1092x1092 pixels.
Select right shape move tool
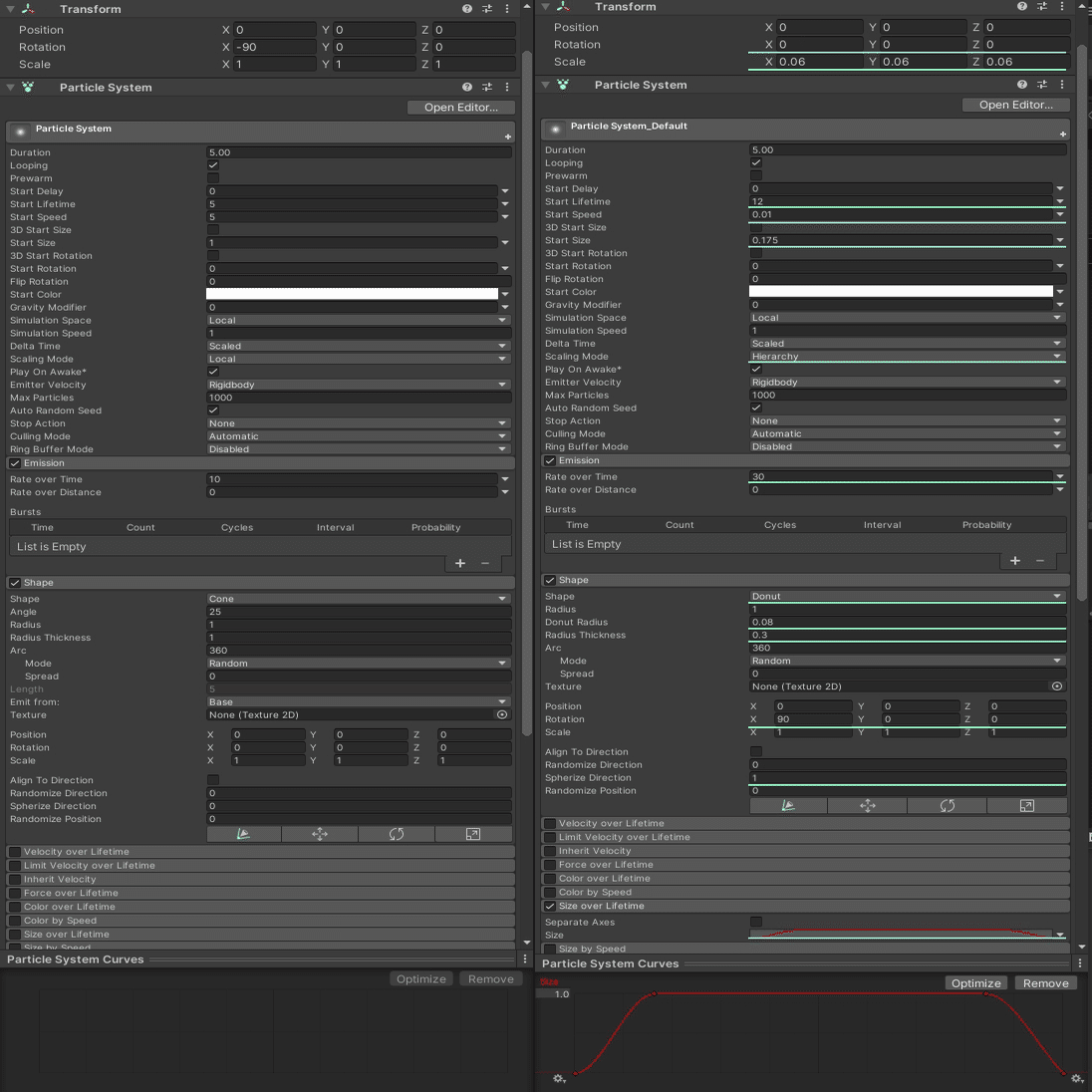pos(867,806)
